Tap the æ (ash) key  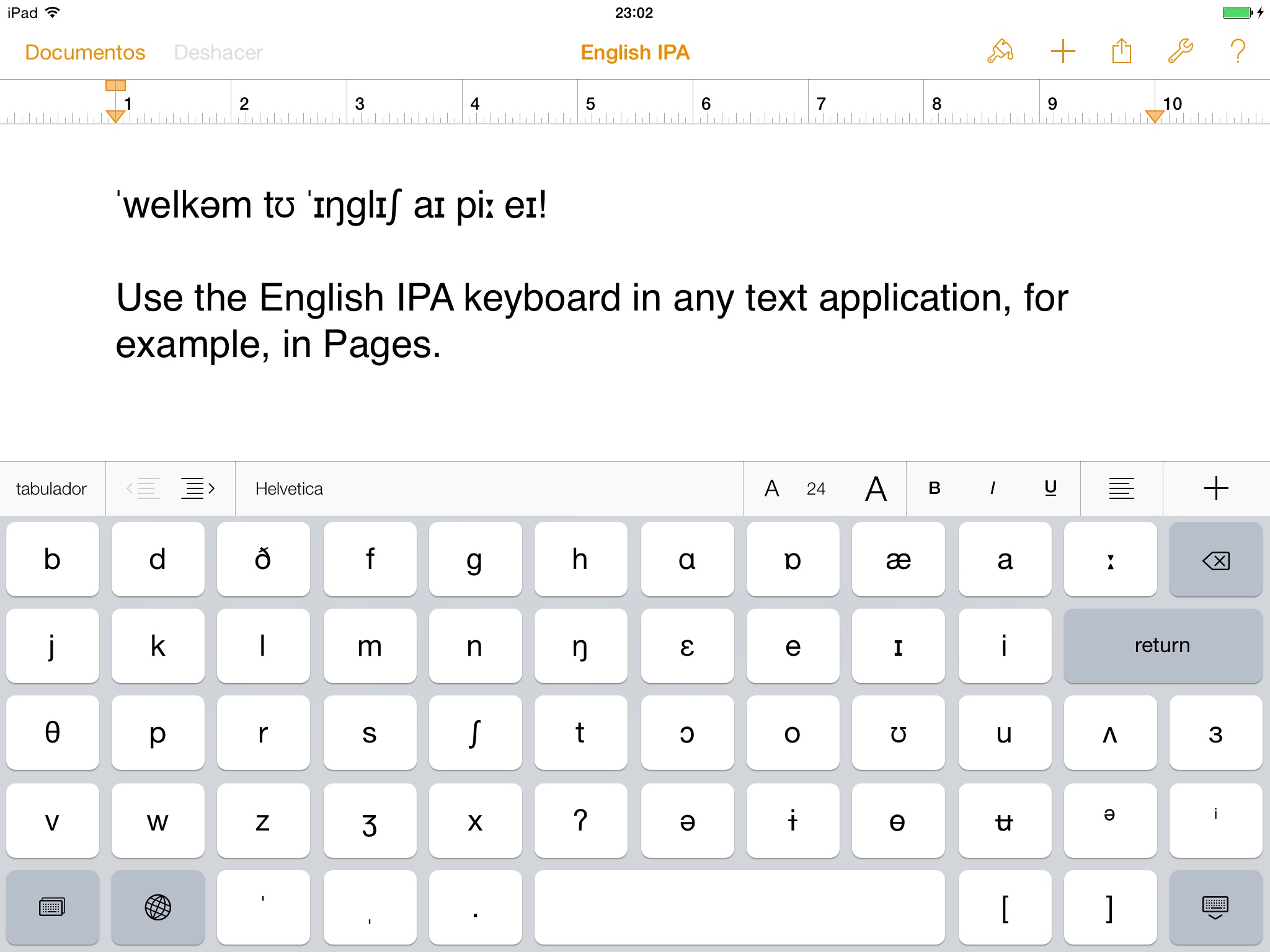click(899, 560)
